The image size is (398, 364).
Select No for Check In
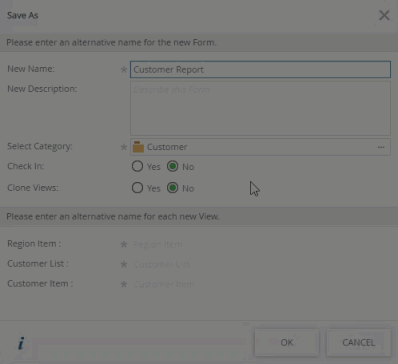click(x=172, y=166)
